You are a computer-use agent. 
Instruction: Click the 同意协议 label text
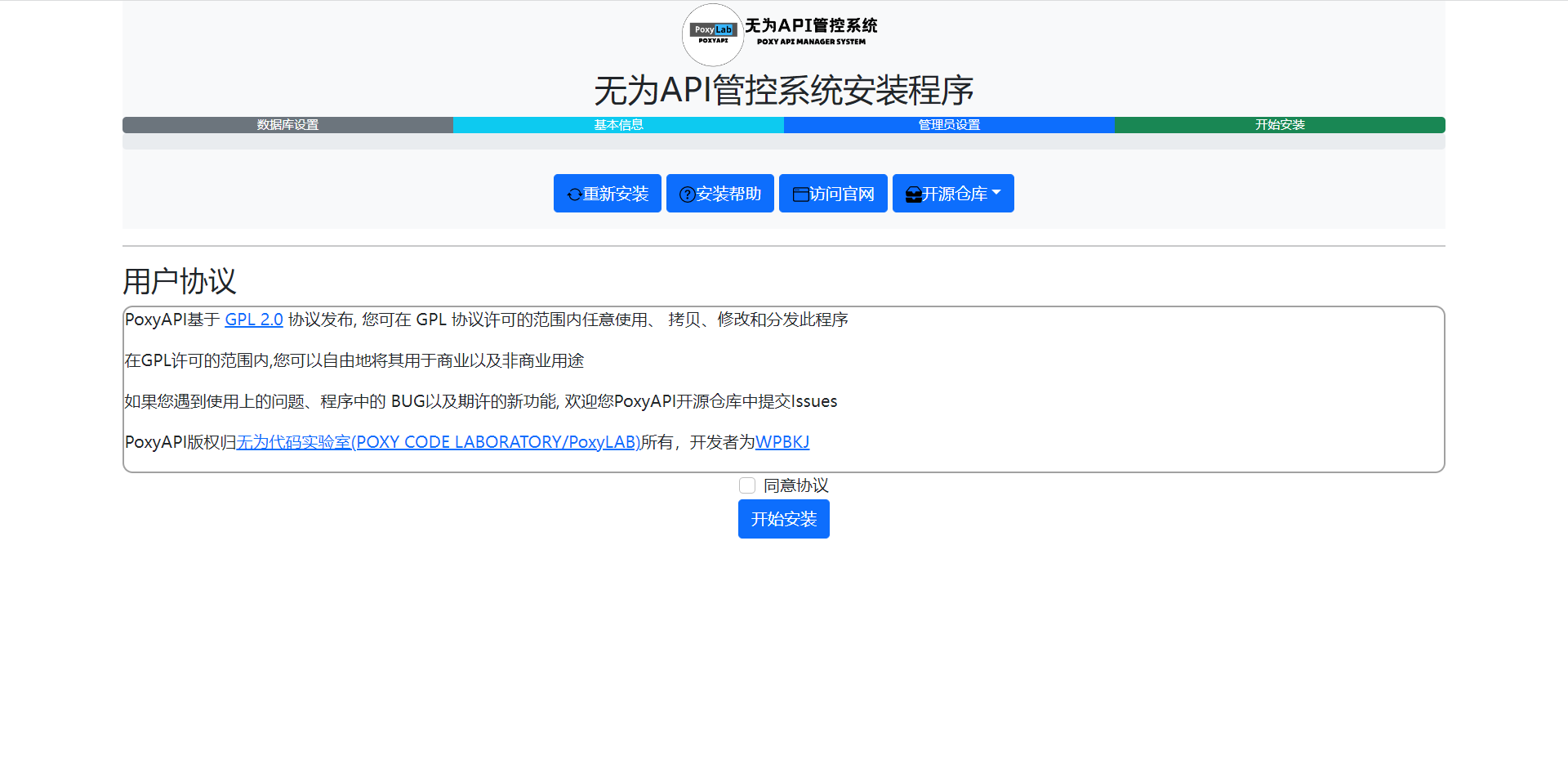click(796, 485)
